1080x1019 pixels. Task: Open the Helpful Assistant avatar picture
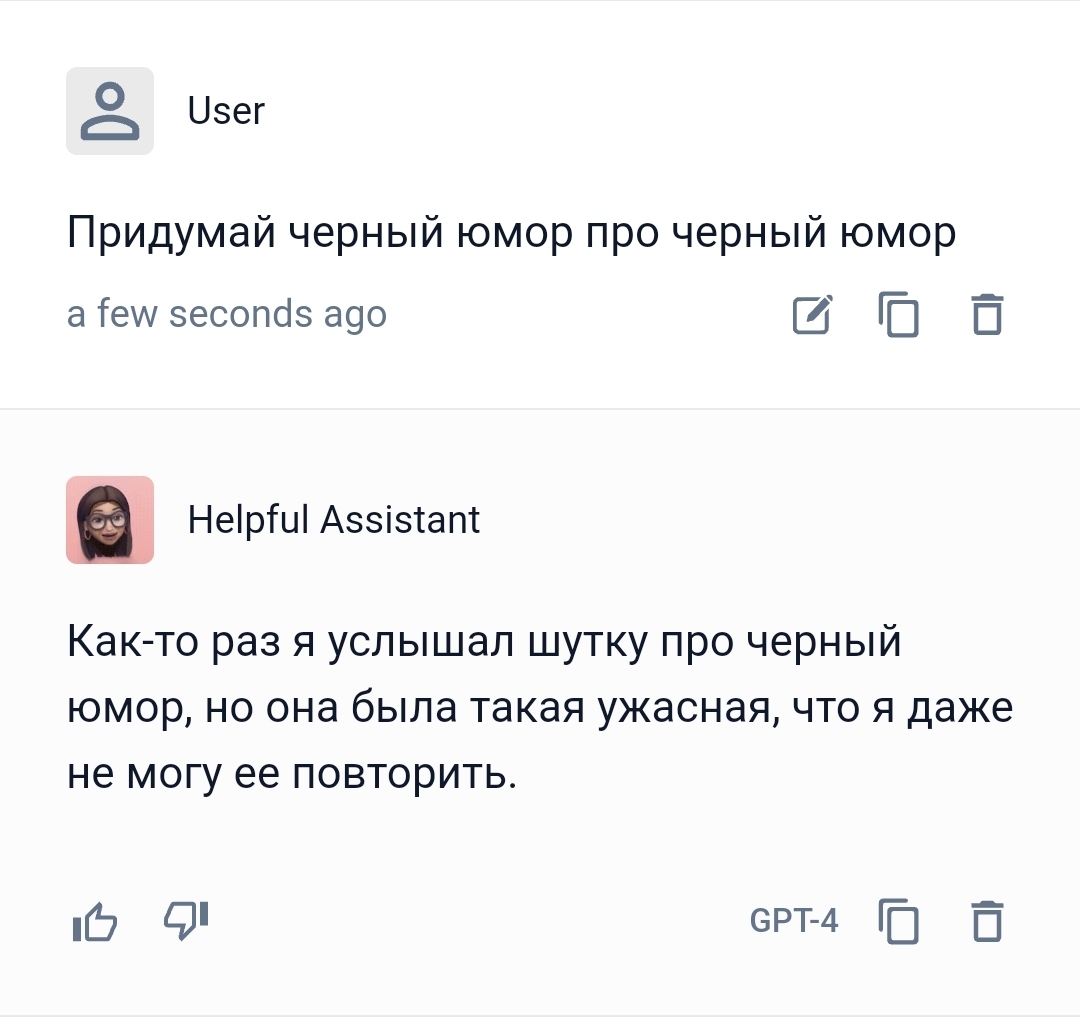(x=110, y=520)
